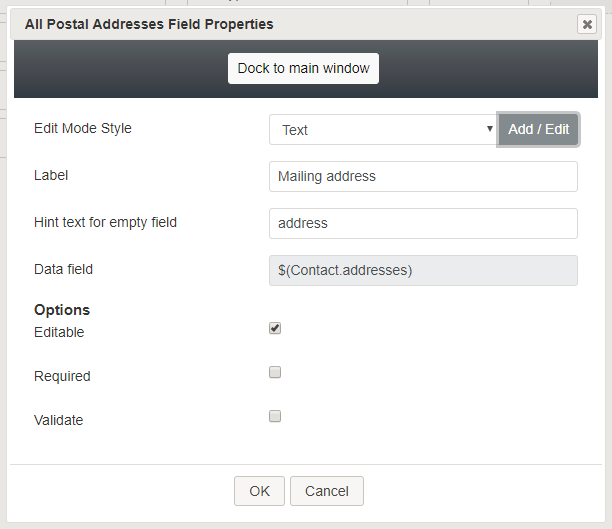
Task: Open the Edit Mode Style combo box
Action: click(x=383, y=130)
